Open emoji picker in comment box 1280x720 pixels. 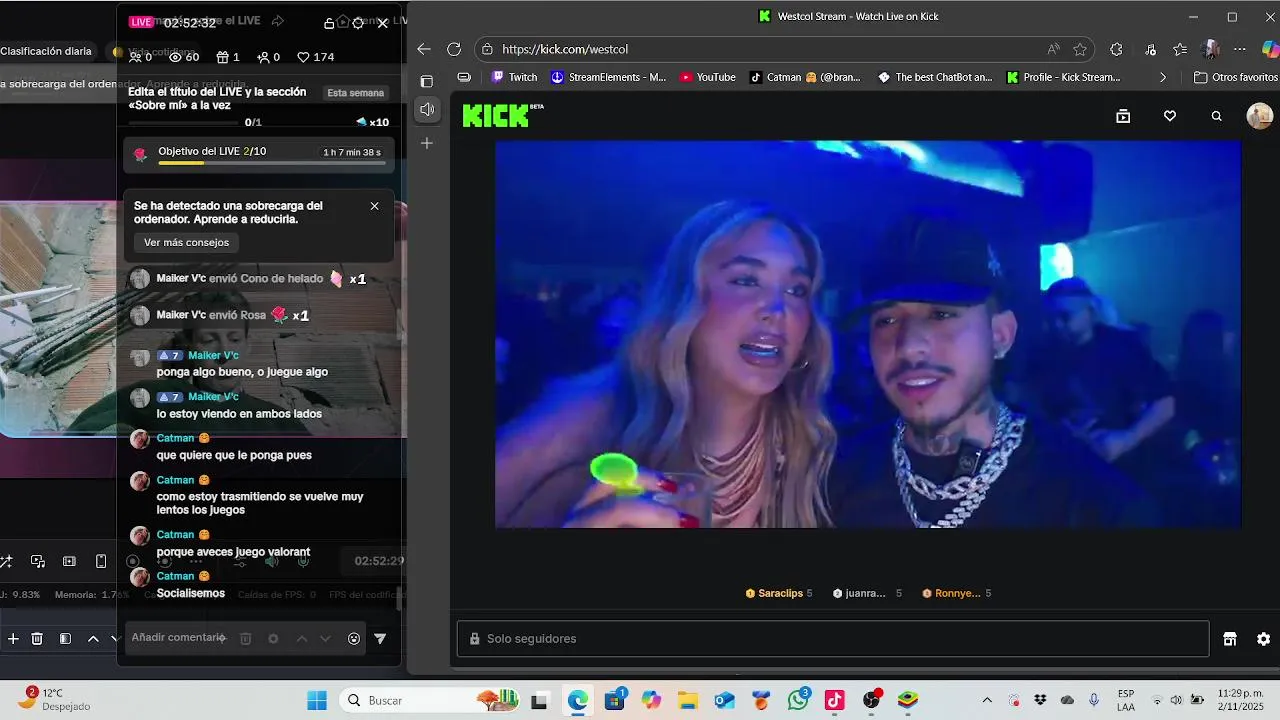[354, 639]
